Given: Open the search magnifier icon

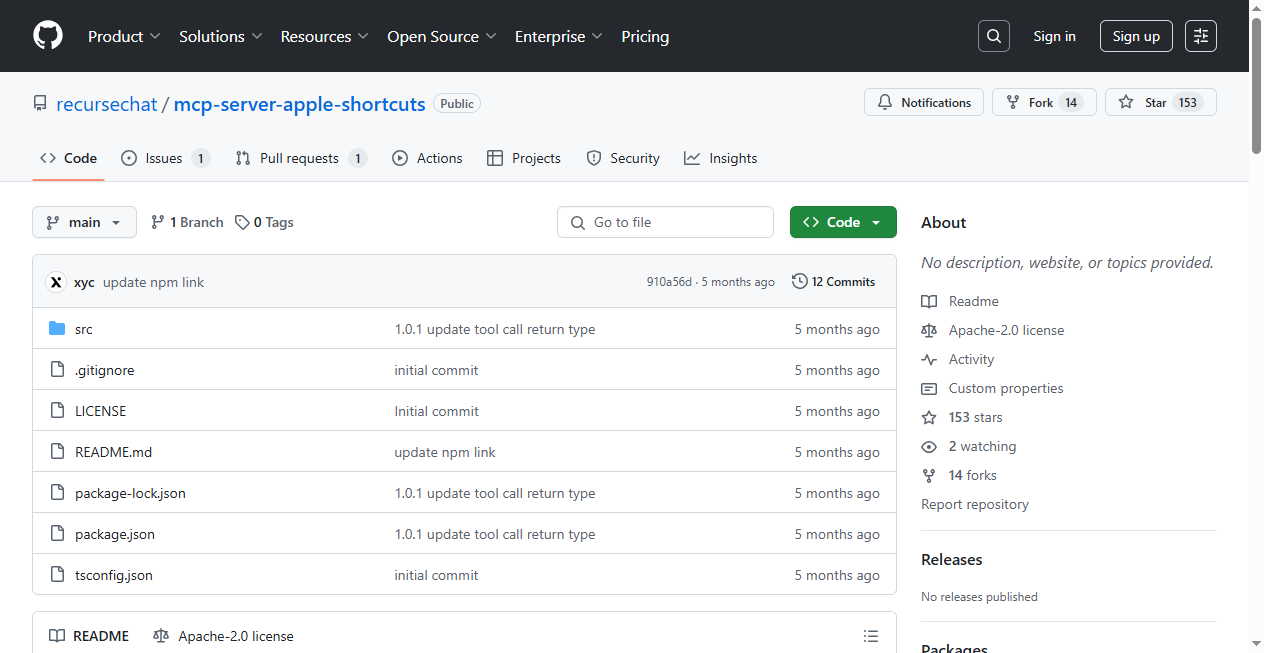Looking at the screenshot, I should click(994, 36).
